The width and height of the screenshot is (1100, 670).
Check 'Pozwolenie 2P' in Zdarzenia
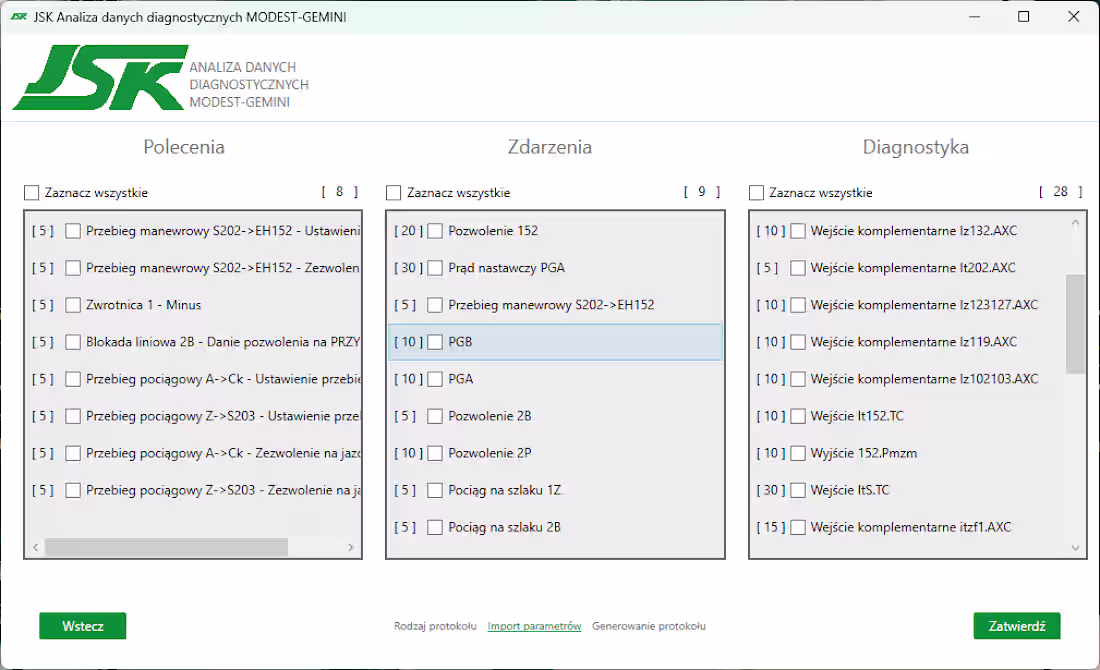pyautogui.click(x=437, y=453)
